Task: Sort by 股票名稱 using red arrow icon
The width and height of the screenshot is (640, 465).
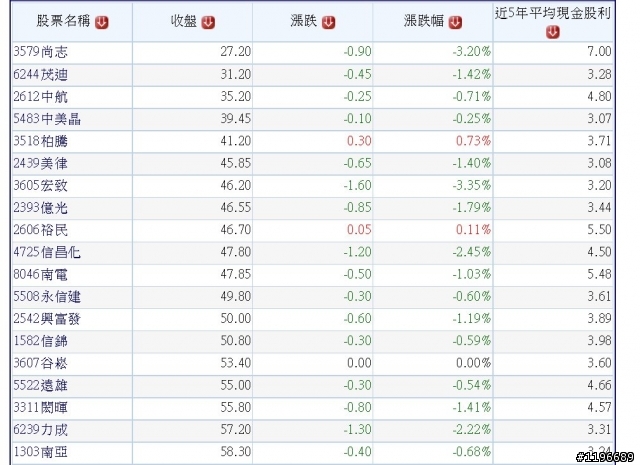Action: (102, 22)
